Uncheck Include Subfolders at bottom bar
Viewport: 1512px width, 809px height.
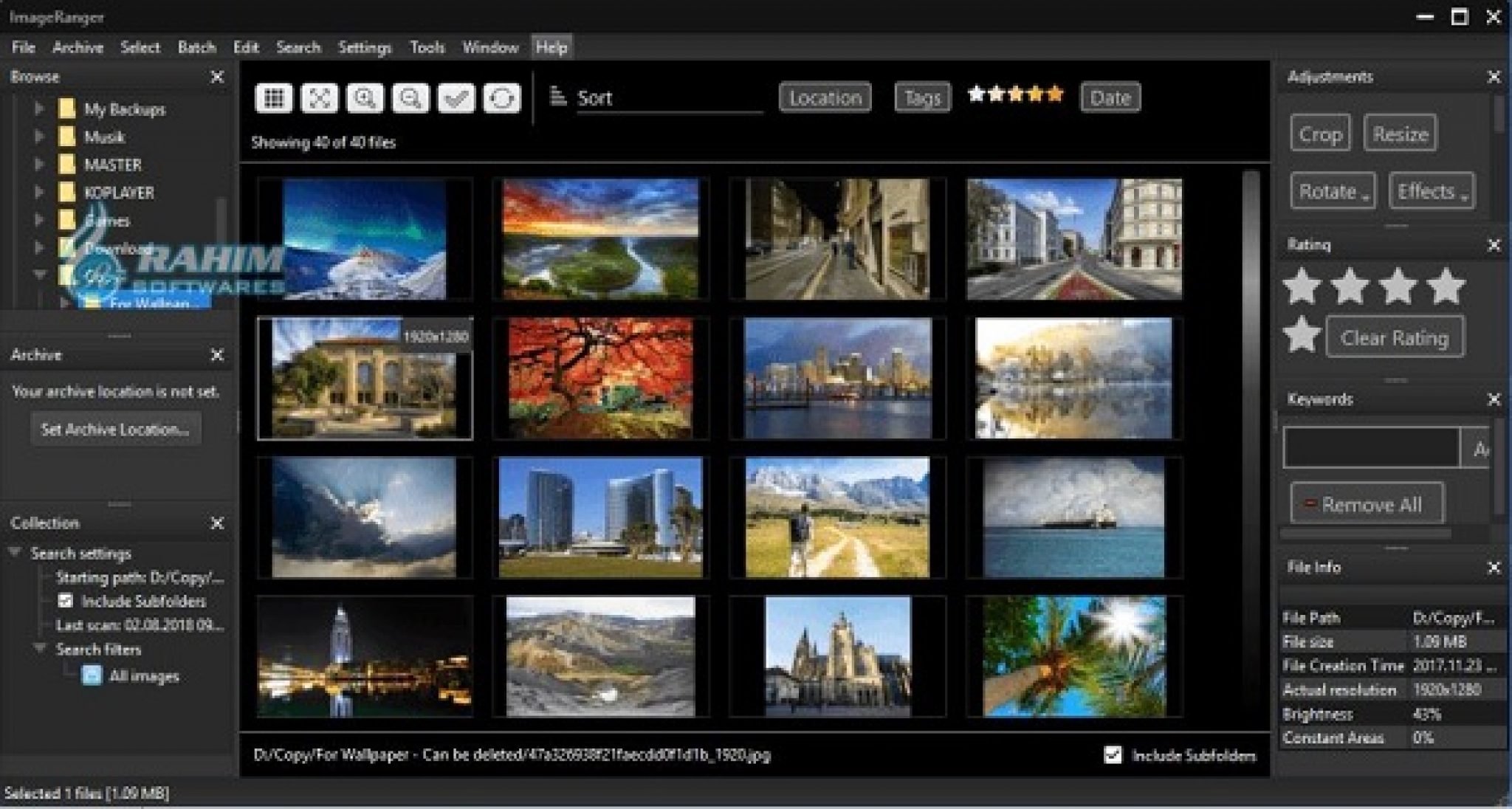(x=1113, y=754)
